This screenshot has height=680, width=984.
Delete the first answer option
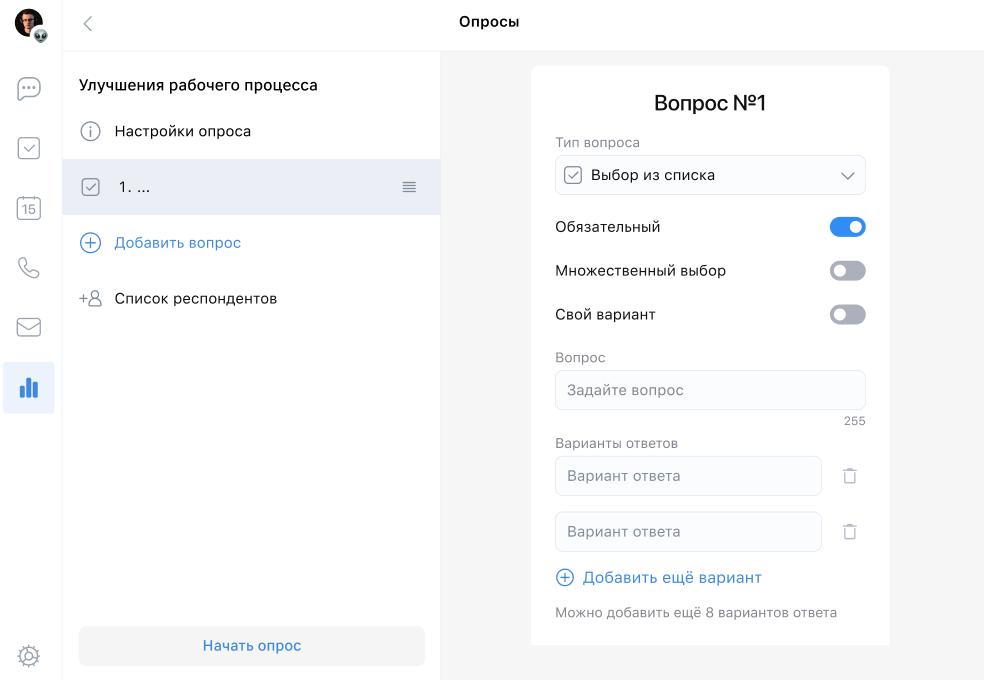pyautogui.click(x=849, y=476)
